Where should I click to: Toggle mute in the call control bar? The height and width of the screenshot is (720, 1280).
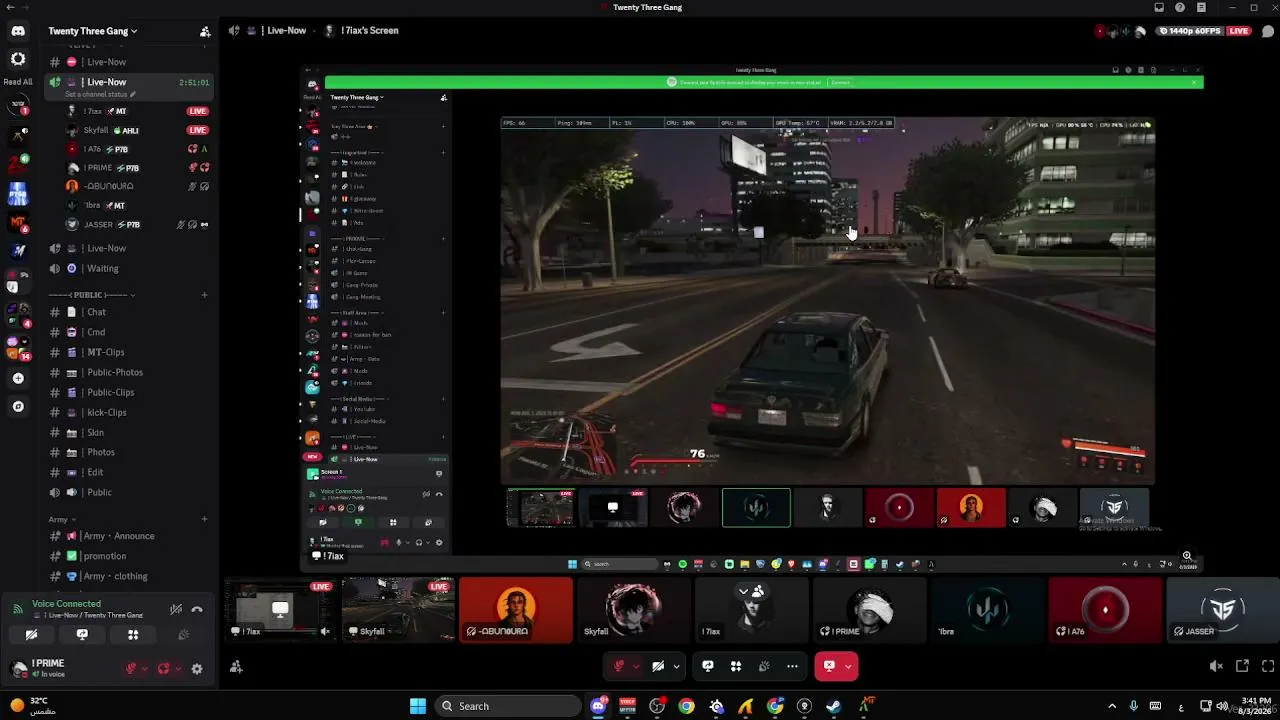(619, 666)
